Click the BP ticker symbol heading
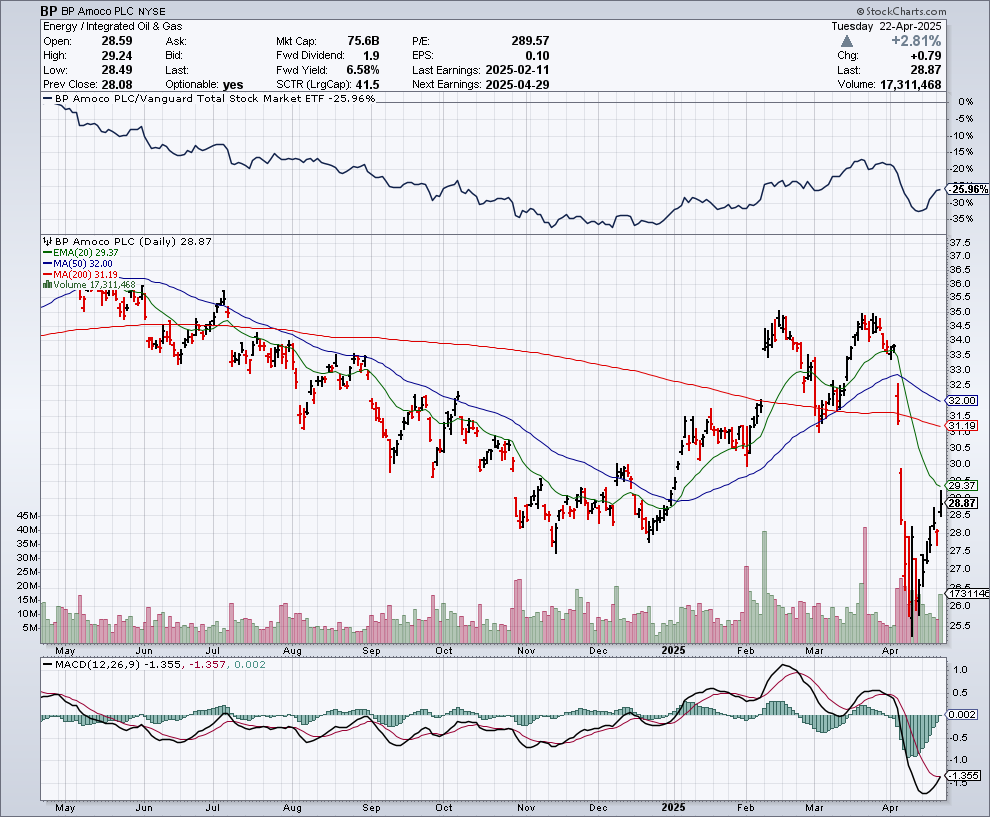The width and height of the screenshot is (990, 817). click(49, 11)
